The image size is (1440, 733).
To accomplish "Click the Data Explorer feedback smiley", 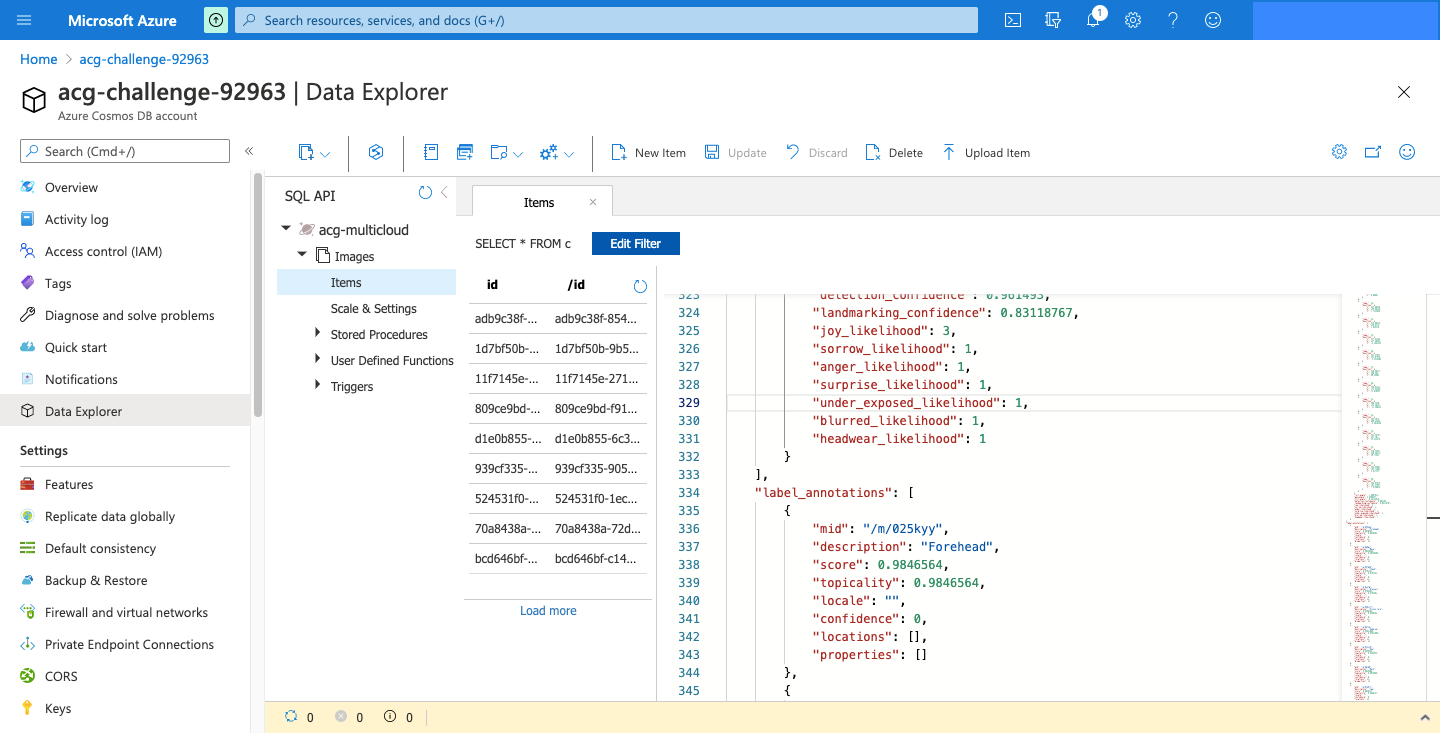I will tap(1407, 152).
